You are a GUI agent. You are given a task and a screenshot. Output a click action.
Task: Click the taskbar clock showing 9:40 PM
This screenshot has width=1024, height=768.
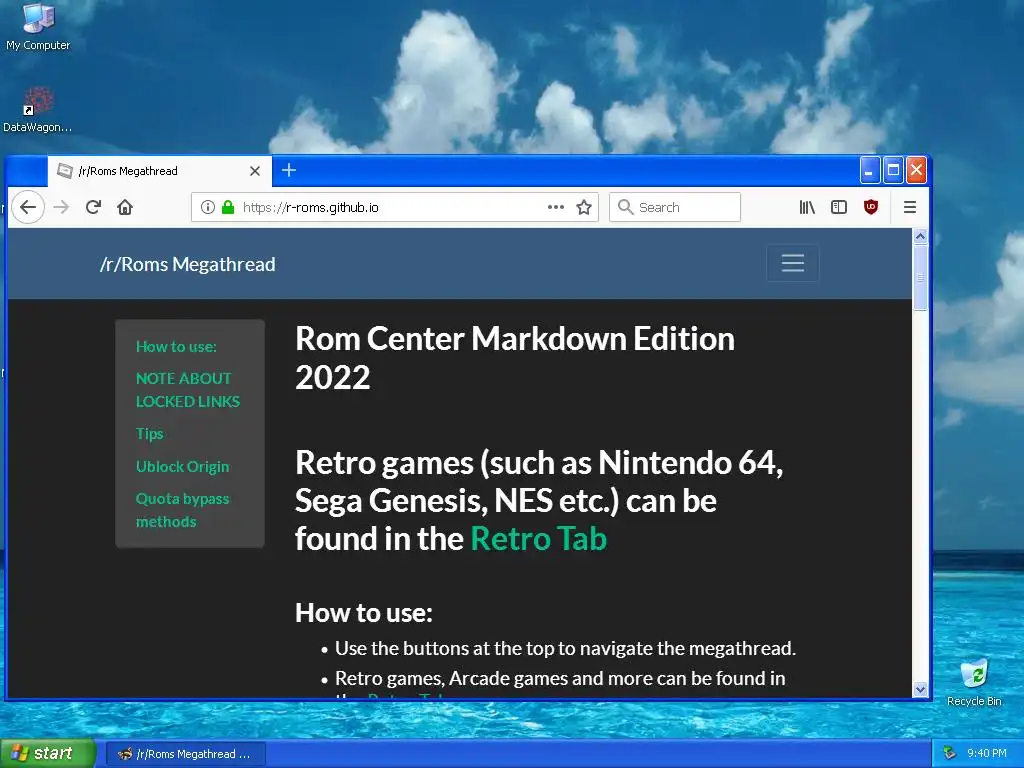tap(987, 754)
